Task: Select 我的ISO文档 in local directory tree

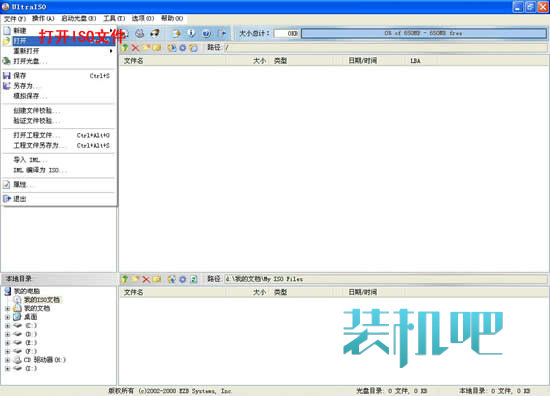Action: (x=41, y=300)
